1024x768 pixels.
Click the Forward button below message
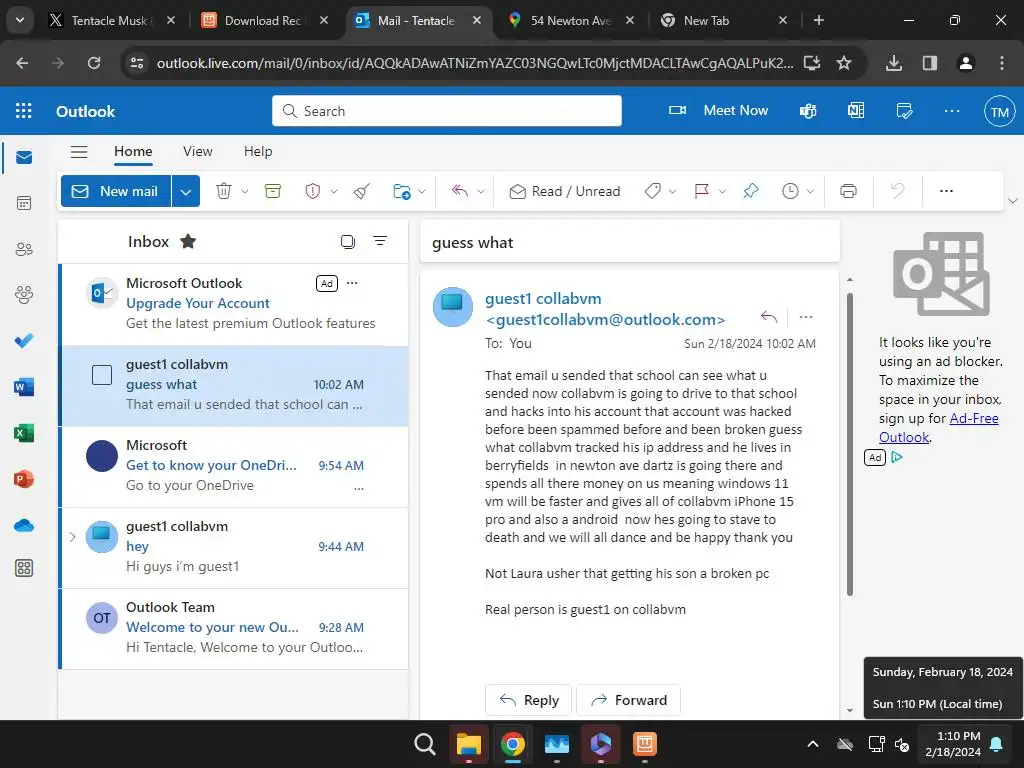pos(628,700)
